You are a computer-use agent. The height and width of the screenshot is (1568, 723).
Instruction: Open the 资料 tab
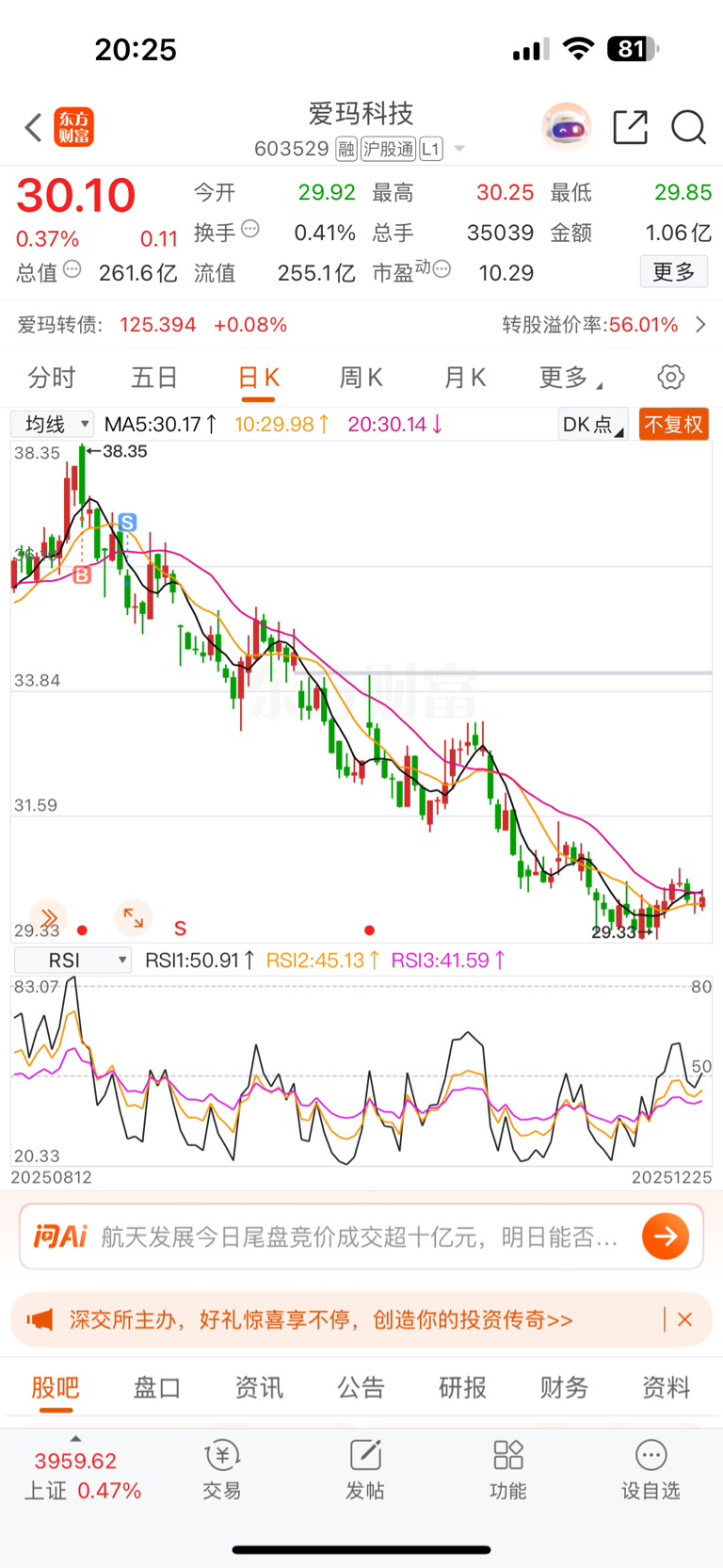(x=666, y=1387)
